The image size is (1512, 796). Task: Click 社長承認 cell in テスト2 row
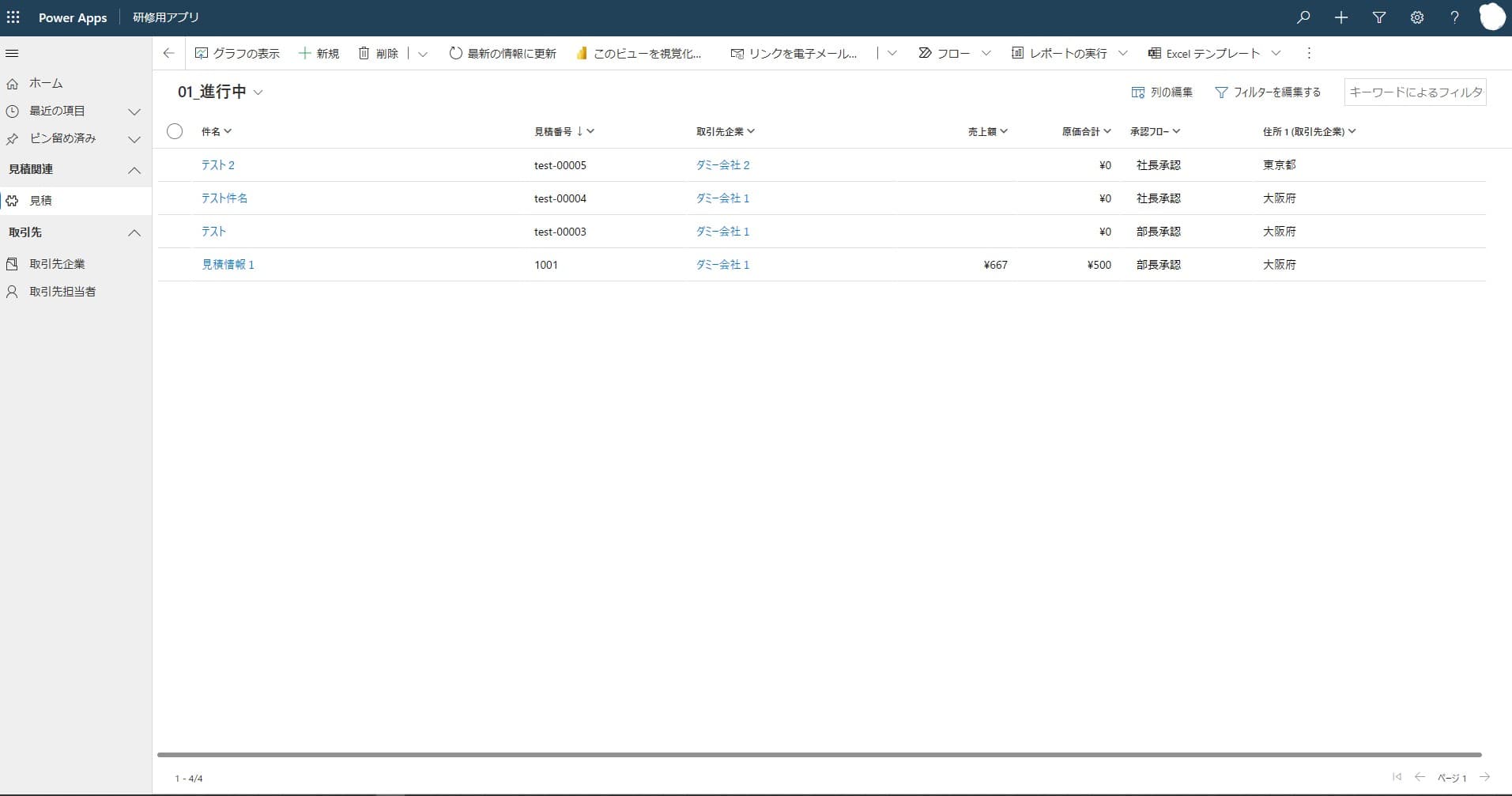pos(1158,165)
